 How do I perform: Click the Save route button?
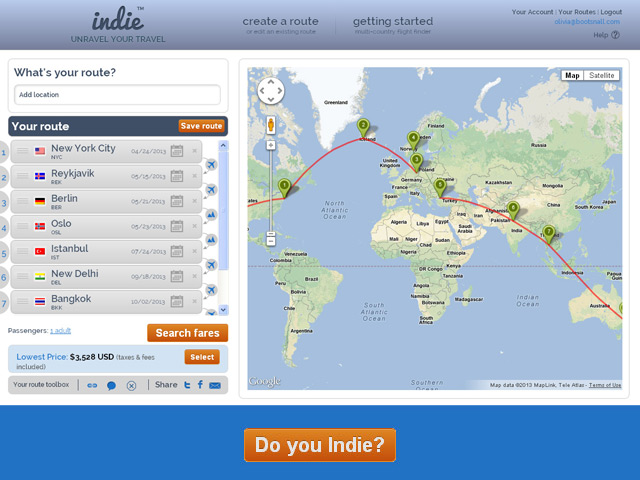coord(202,126)
